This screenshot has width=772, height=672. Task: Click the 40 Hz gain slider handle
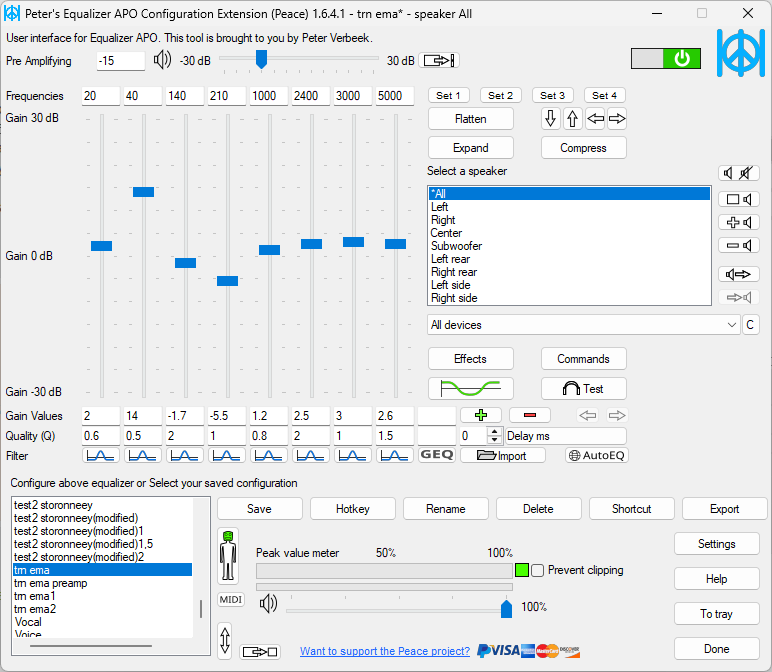[x=143, y=192]
